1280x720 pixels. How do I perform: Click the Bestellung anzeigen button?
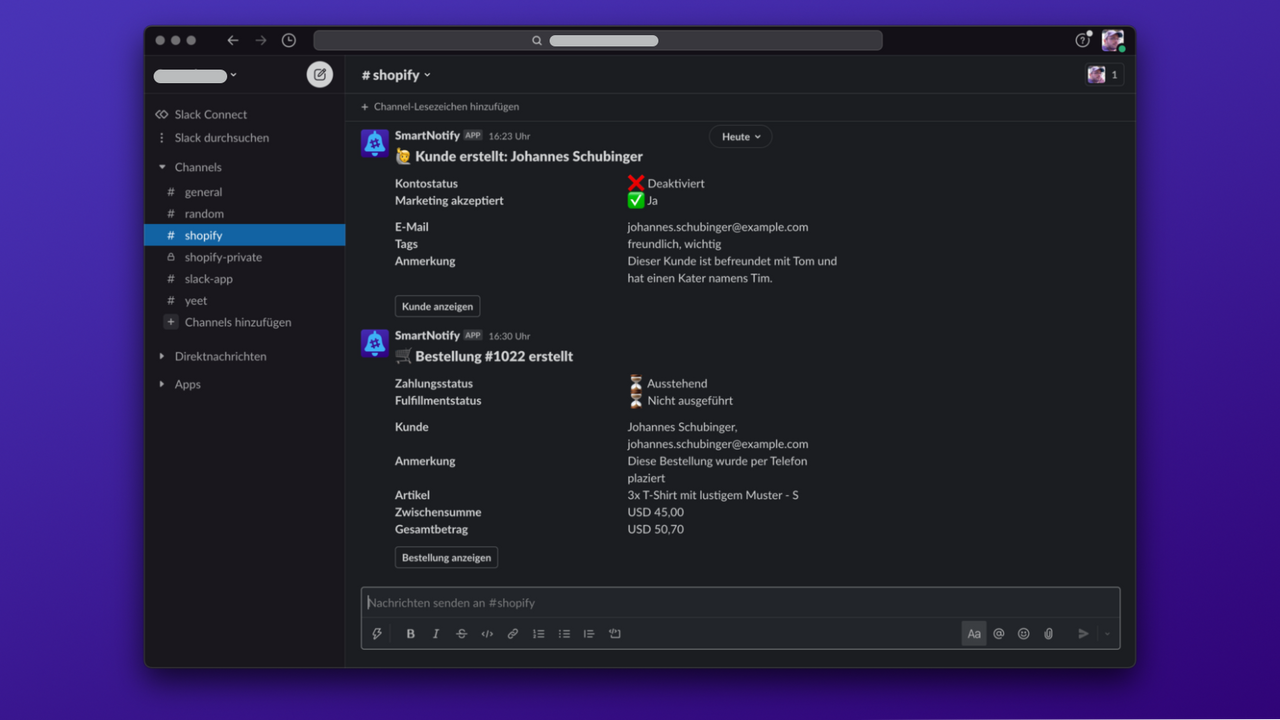(x=446, y=557)
